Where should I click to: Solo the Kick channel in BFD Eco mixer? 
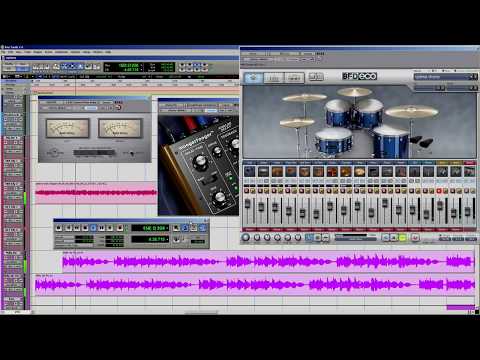pyautogui.click(x=253, y=190)
